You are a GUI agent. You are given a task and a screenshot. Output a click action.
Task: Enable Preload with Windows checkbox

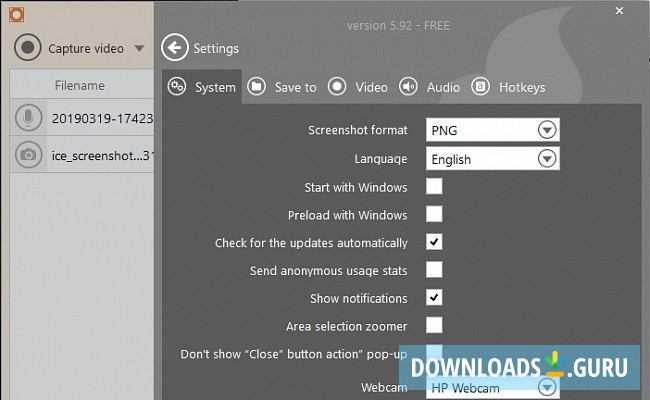click(x=434, y=214)
